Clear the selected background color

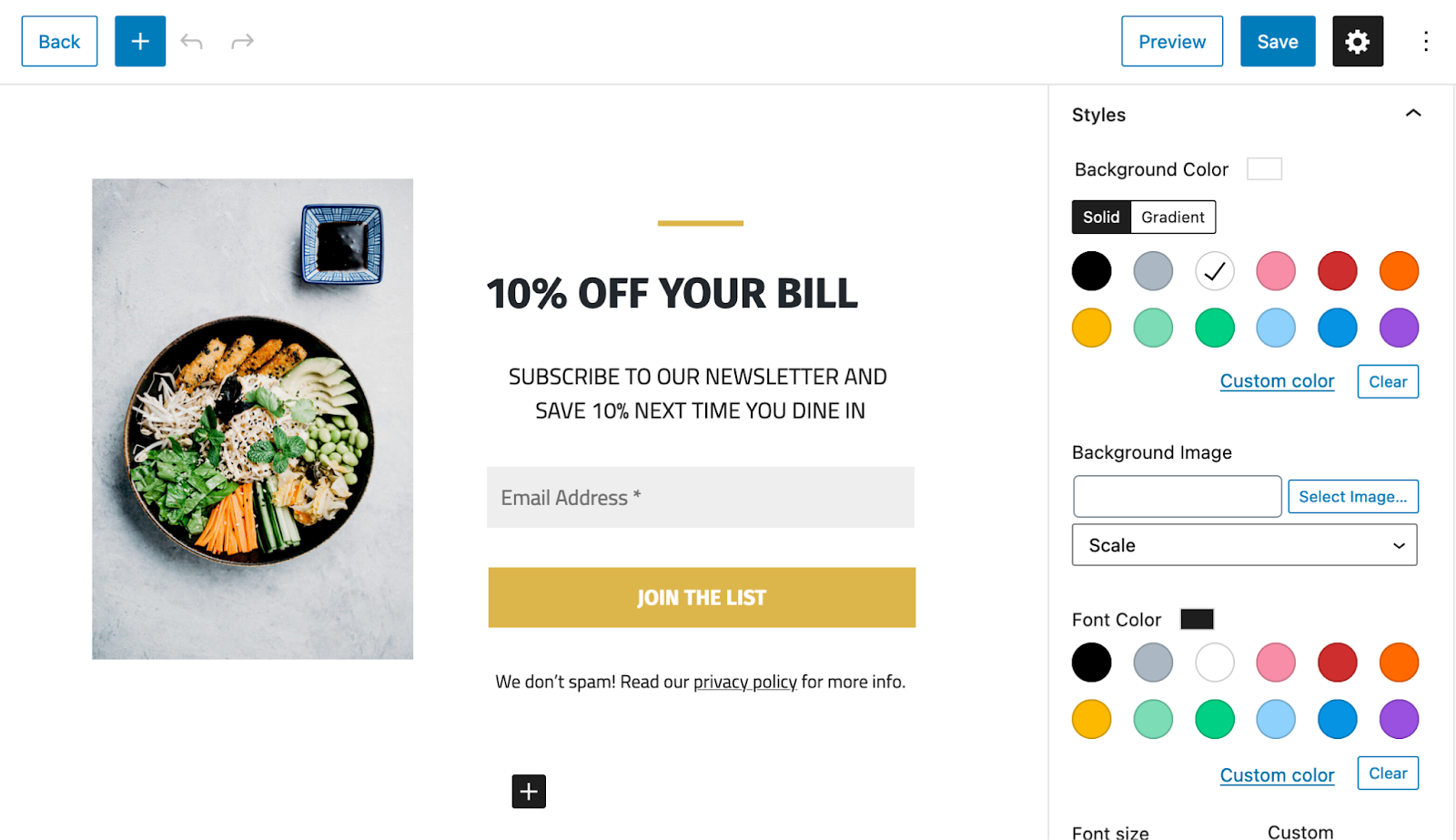1387,380
